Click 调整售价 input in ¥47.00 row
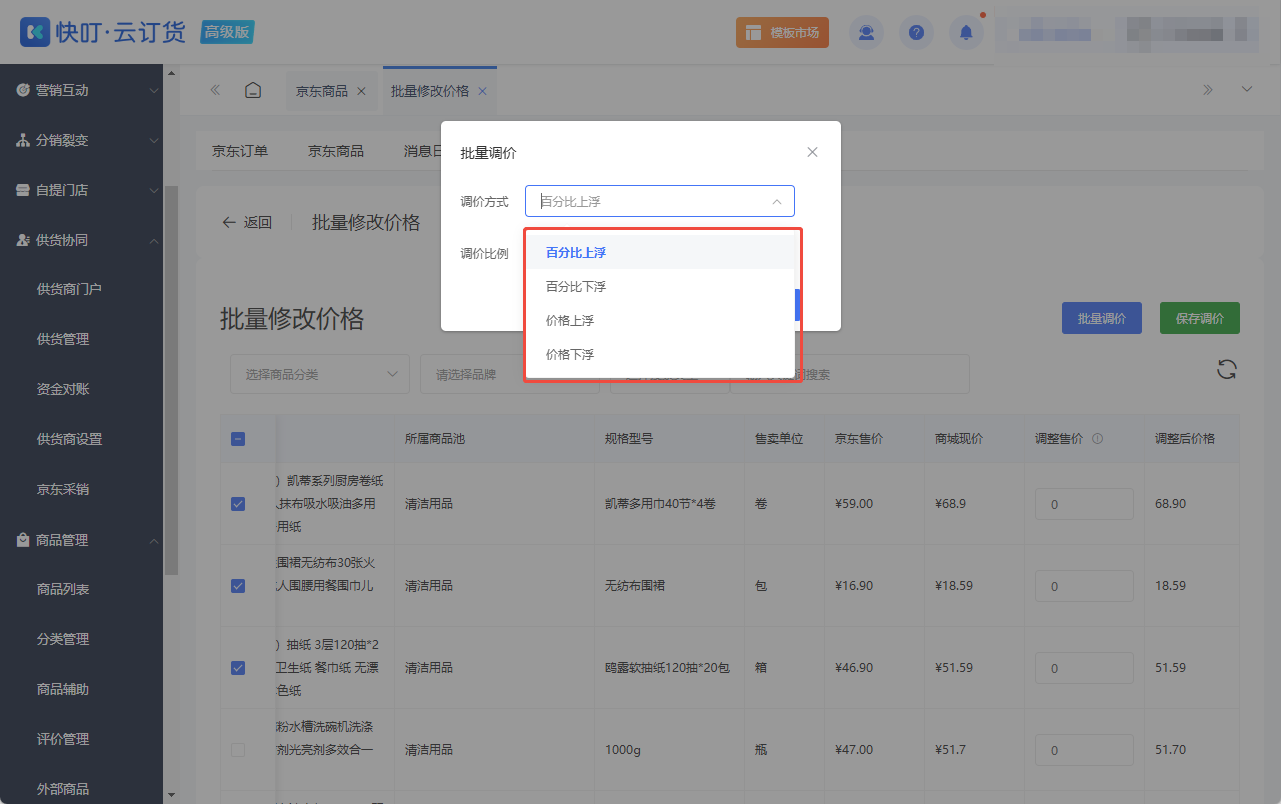This screenshot has width=1281, height=804. click(x=1084, y=750)
